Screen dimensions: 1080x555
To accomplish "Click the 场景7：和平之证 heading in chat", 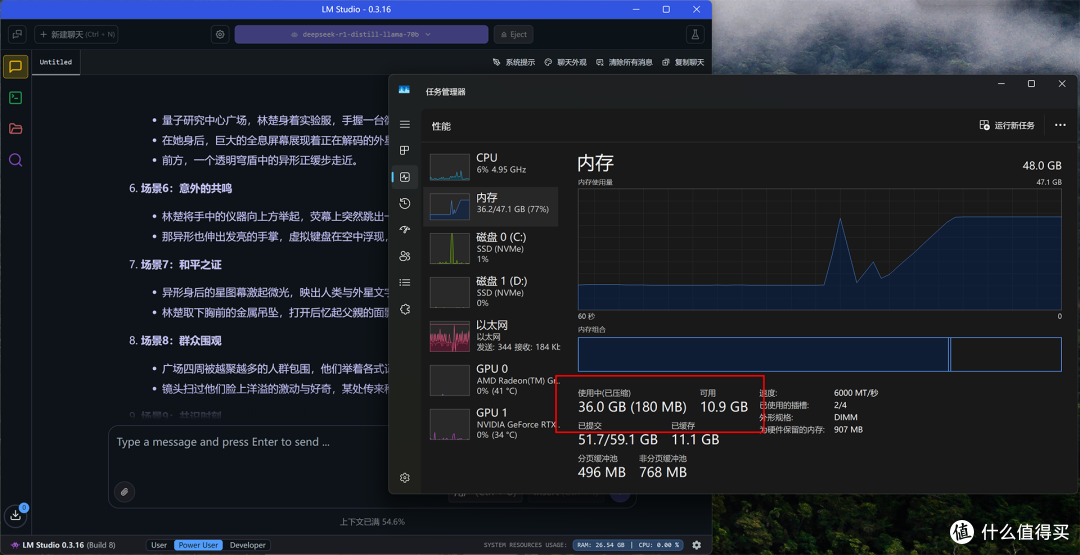I will pos(181,264).
